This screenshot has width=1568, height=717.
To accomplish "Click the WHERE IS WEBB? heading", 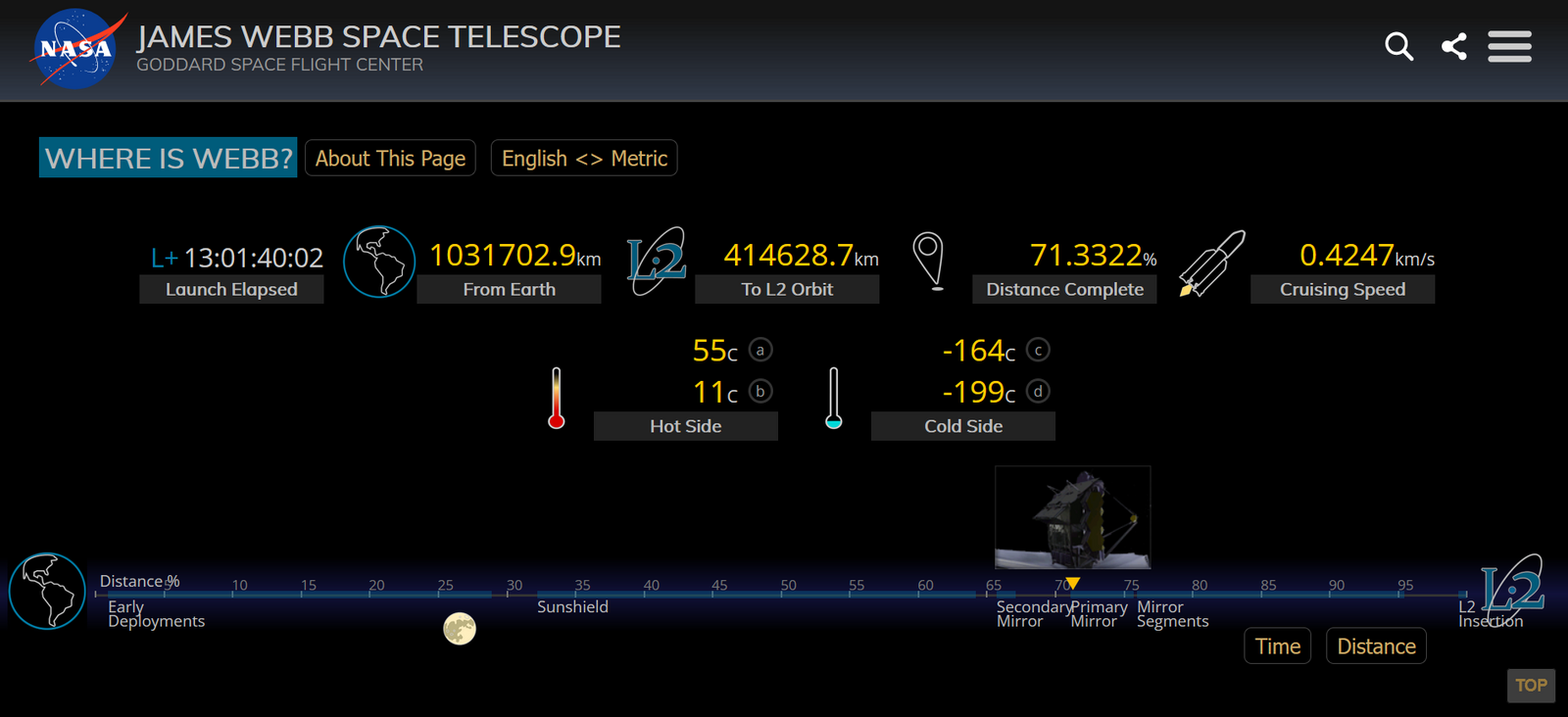I will tap(169, 159).
